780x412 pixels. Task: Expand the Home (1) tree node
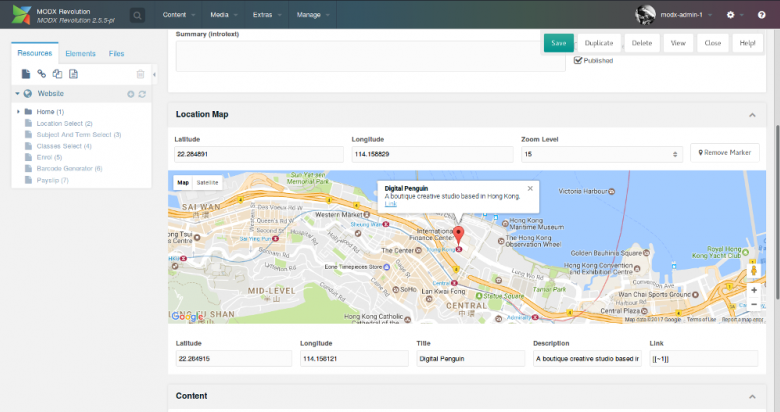pos(18,111)
